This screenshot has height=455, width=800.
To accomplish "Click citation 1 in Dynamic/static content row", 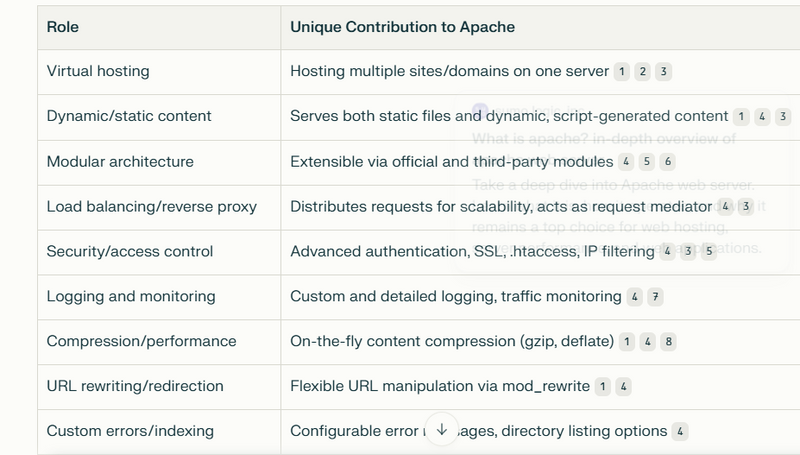I will [741, 117].
